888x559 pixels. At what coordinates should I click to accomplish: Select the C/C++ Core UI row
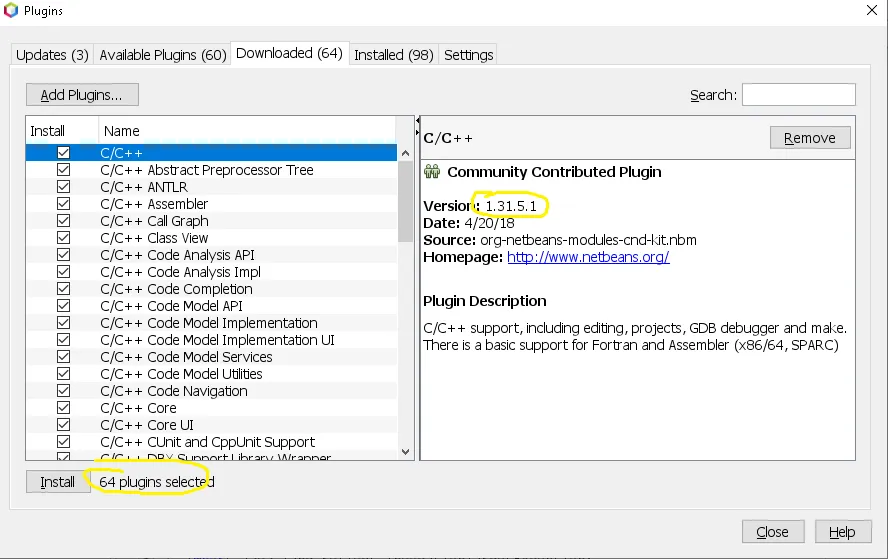tap(211, 424)
